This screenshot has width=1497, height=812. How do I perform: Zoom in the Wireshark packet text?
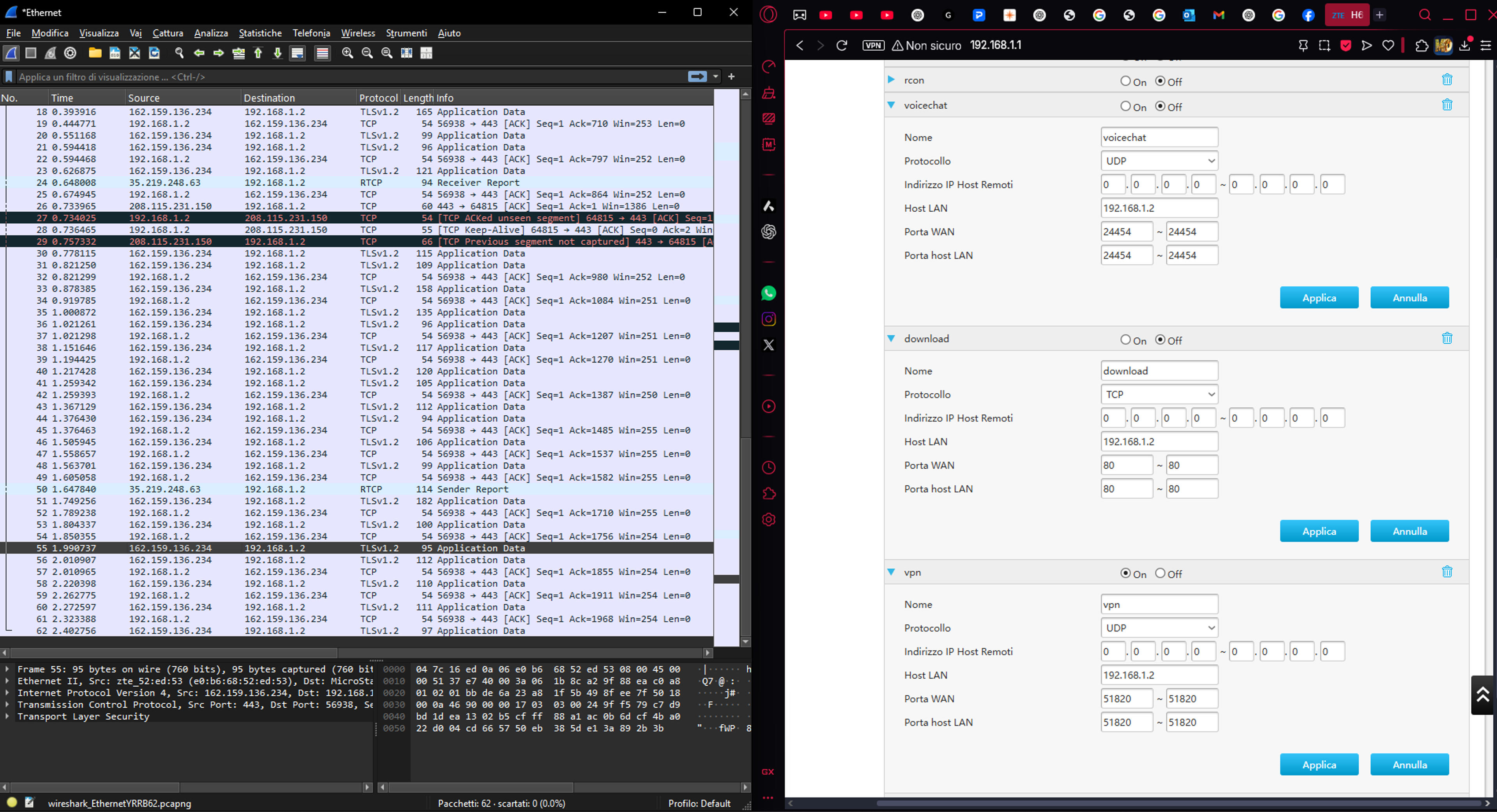pos(347,53)
